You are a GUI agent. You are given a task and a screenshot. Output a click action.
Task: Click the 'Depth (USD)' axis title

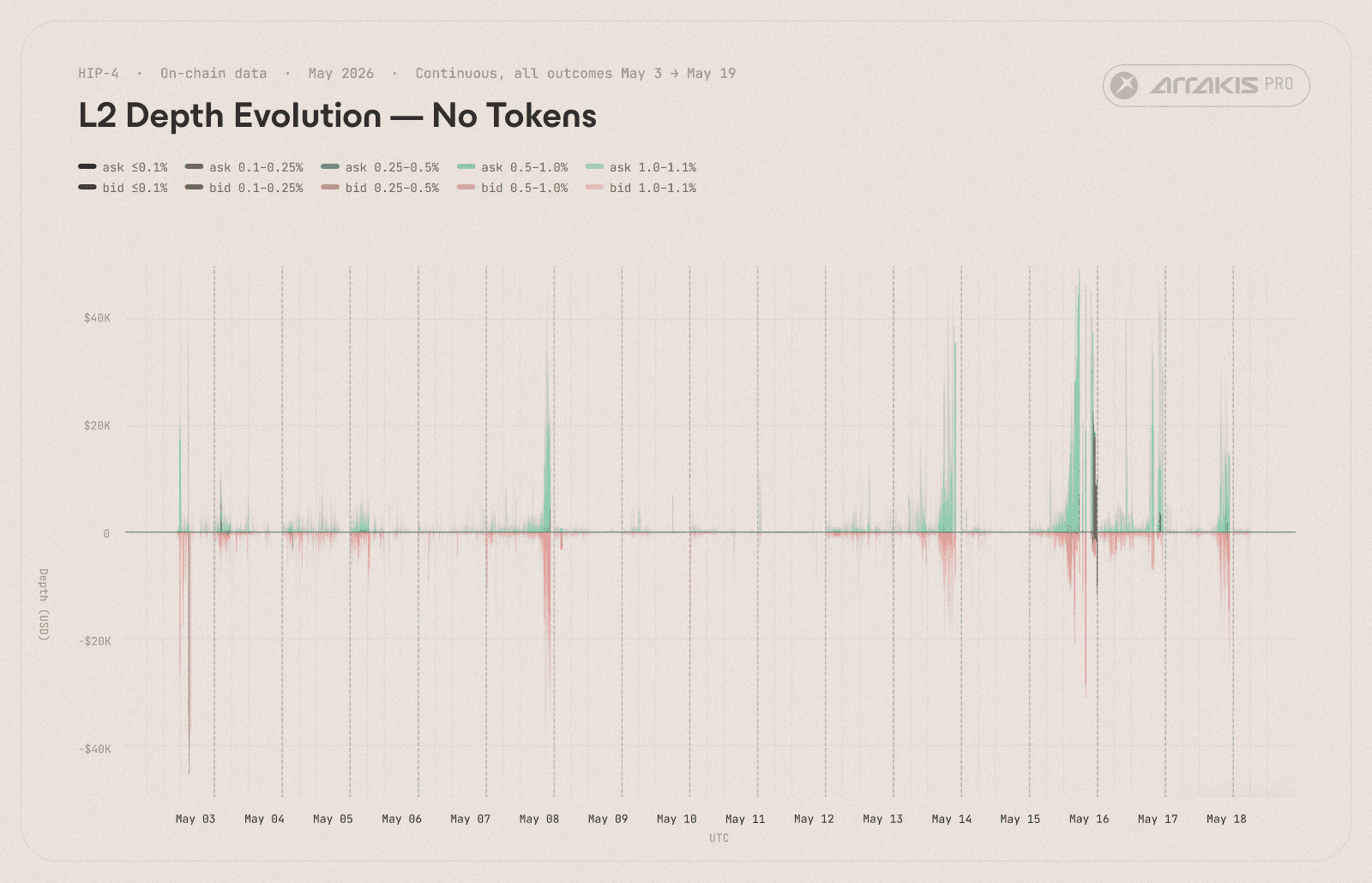pos(44,604)
